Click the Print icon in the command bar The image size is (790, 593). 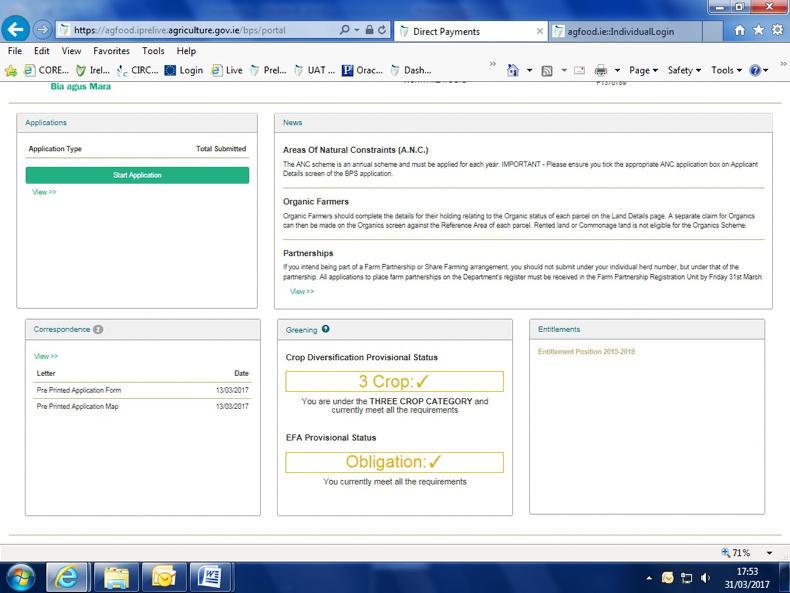pos(601,70)
